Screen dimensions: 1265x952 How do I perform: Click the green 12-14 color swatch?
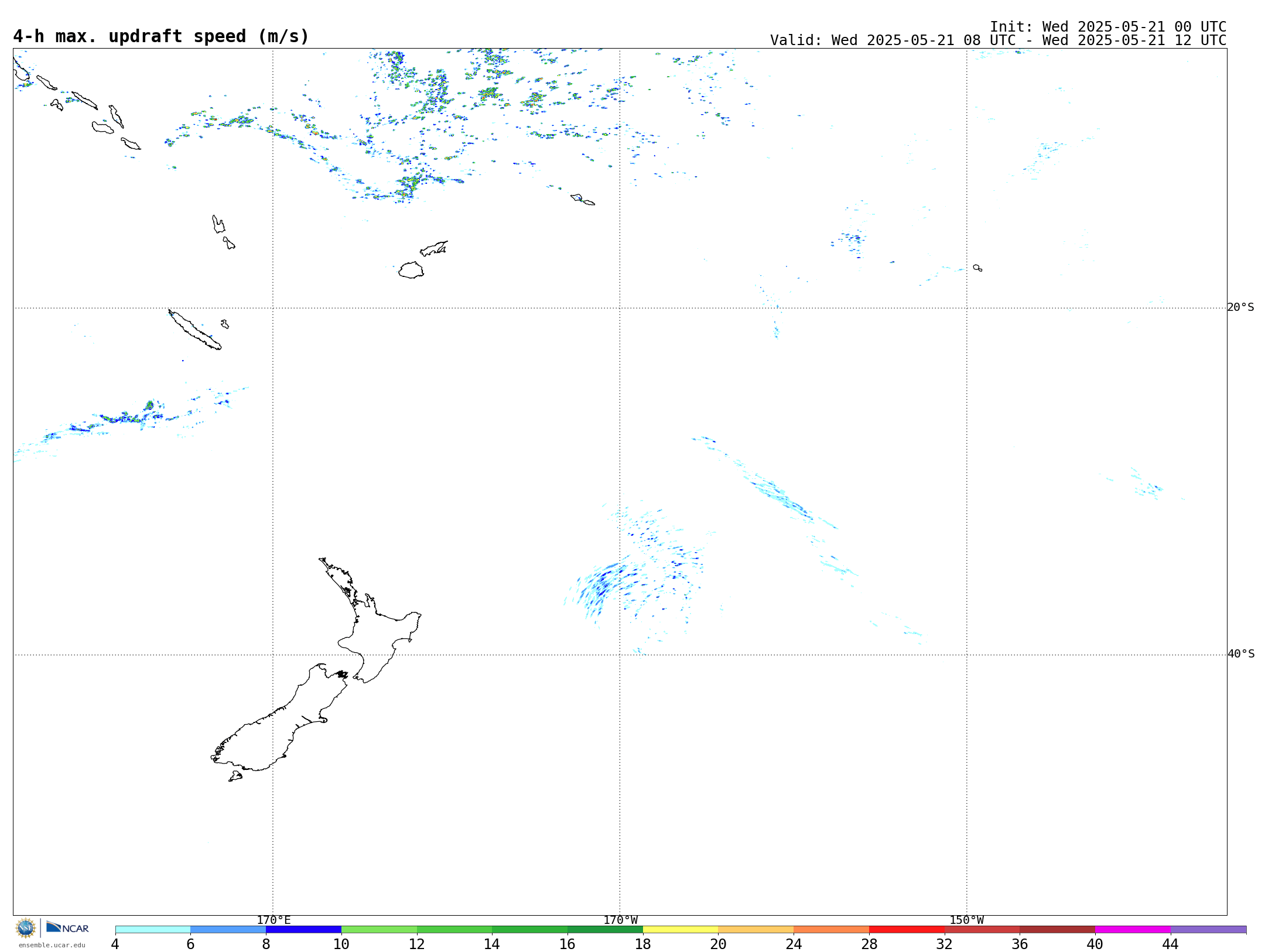[x=454, y=930]
